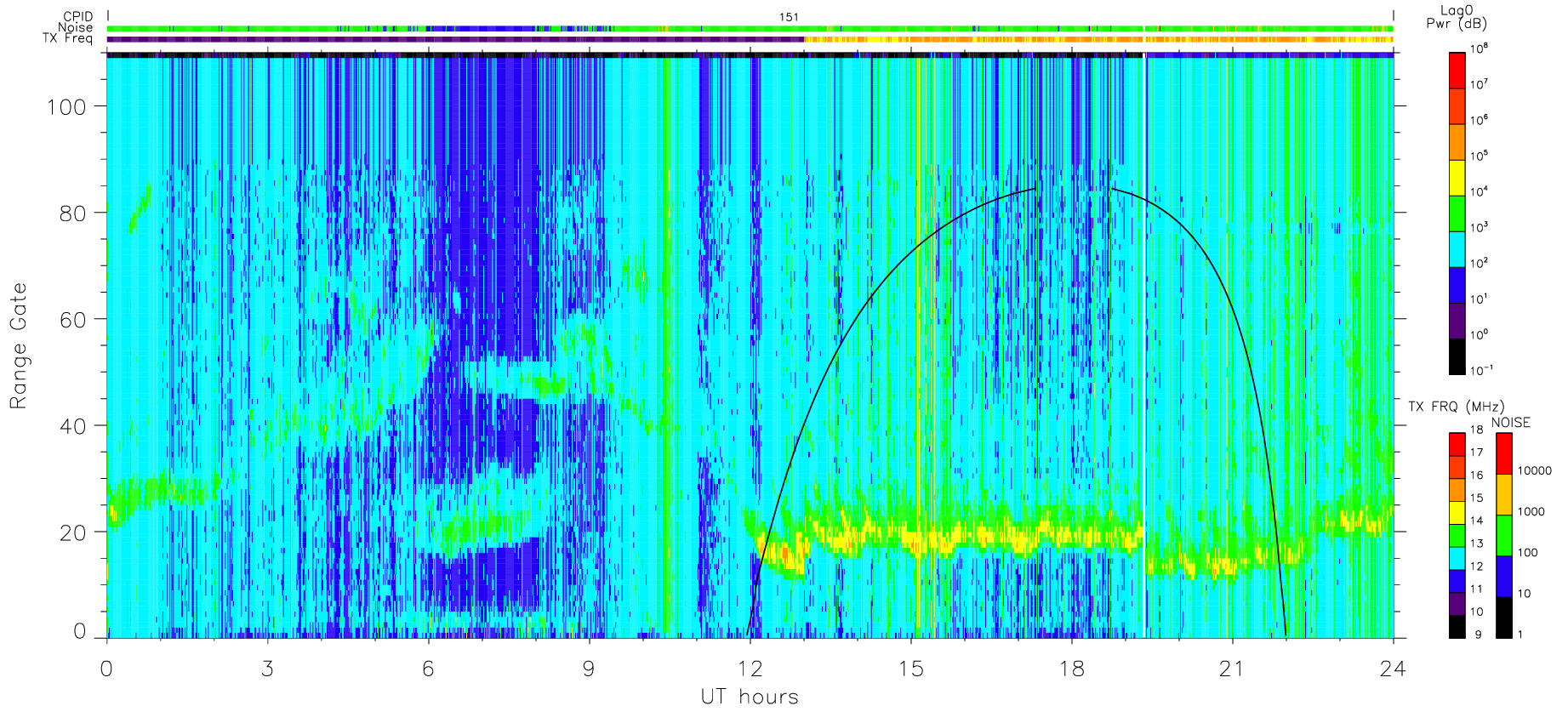This screenshot has height=723, width=1568.
Task: Click the CPID value '151' above the plot
Action: click(789, 17)
